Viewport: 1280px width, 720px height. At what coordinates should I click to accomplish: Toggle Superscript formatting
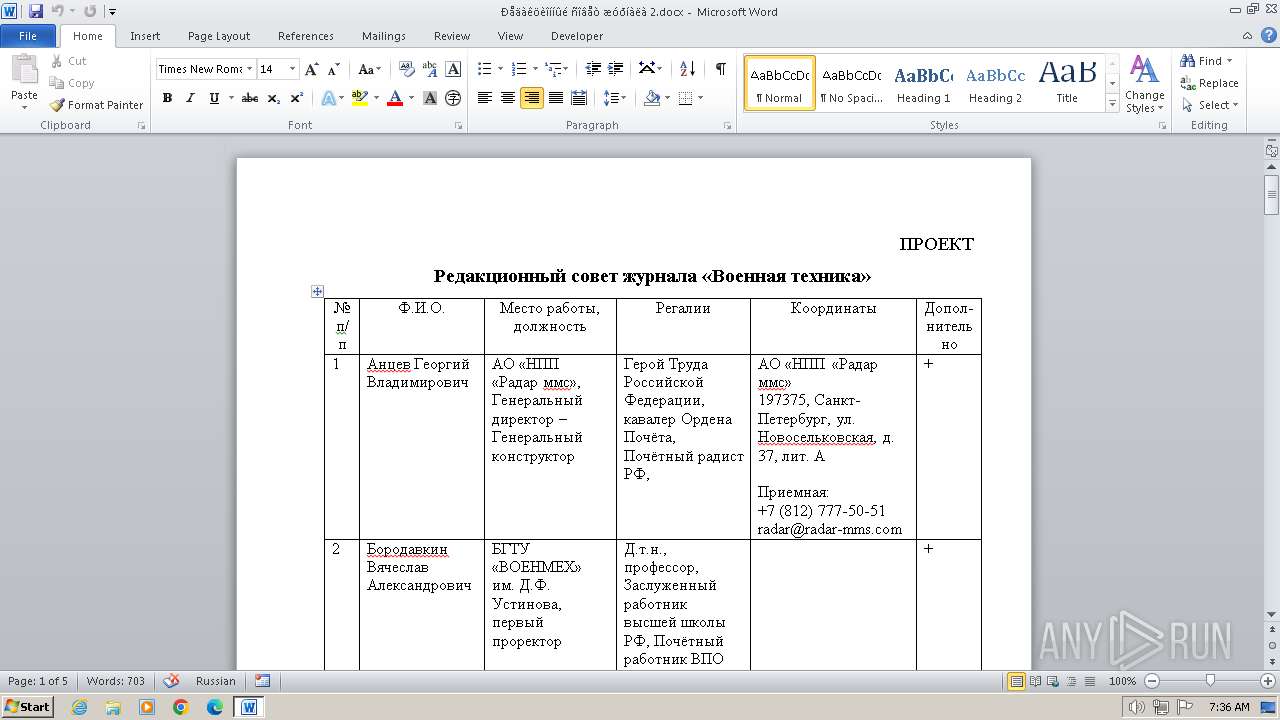click(297, 98)
